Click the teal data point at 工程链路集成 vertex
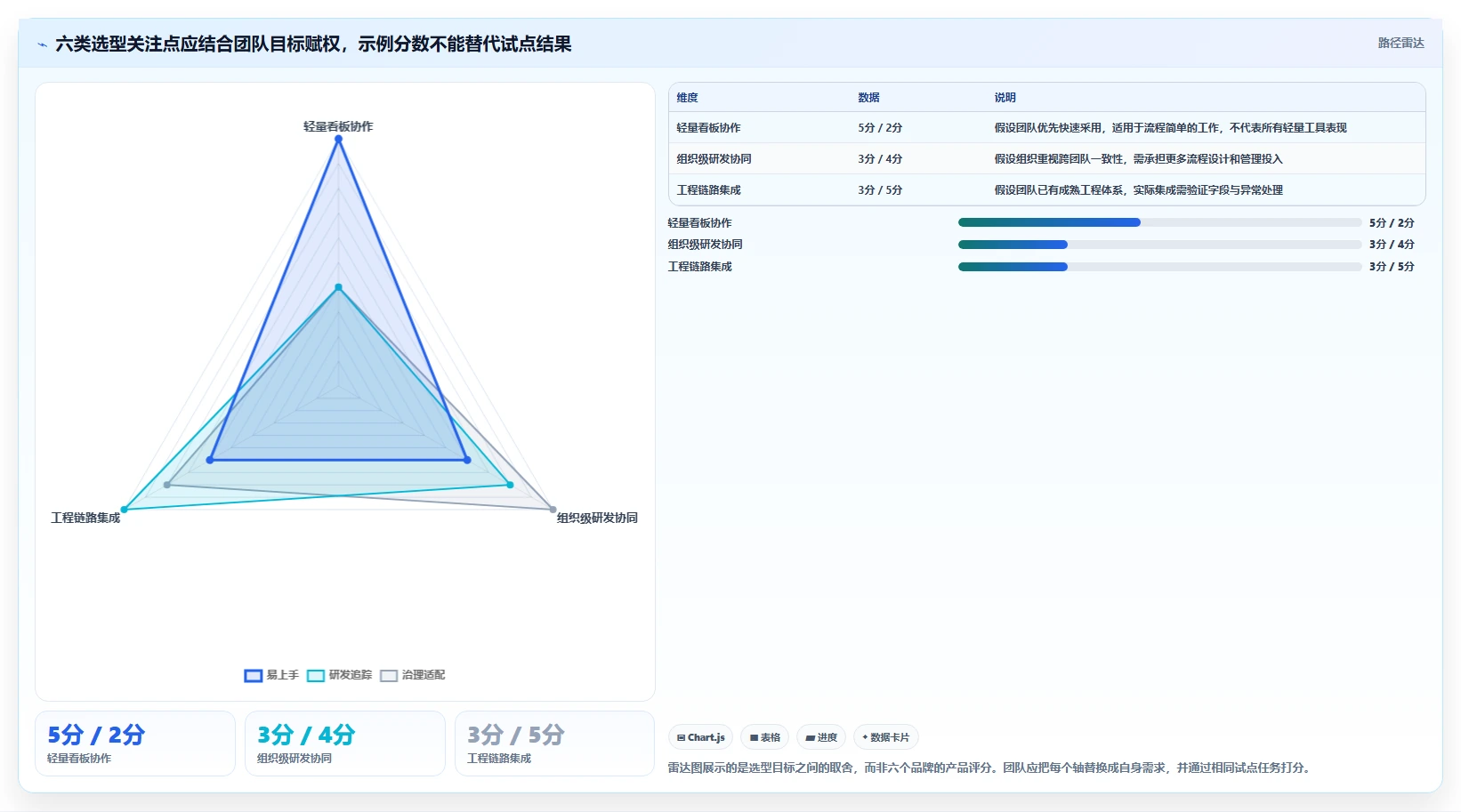This screenshot has width=1461, height=812. [x=125, y=510]
